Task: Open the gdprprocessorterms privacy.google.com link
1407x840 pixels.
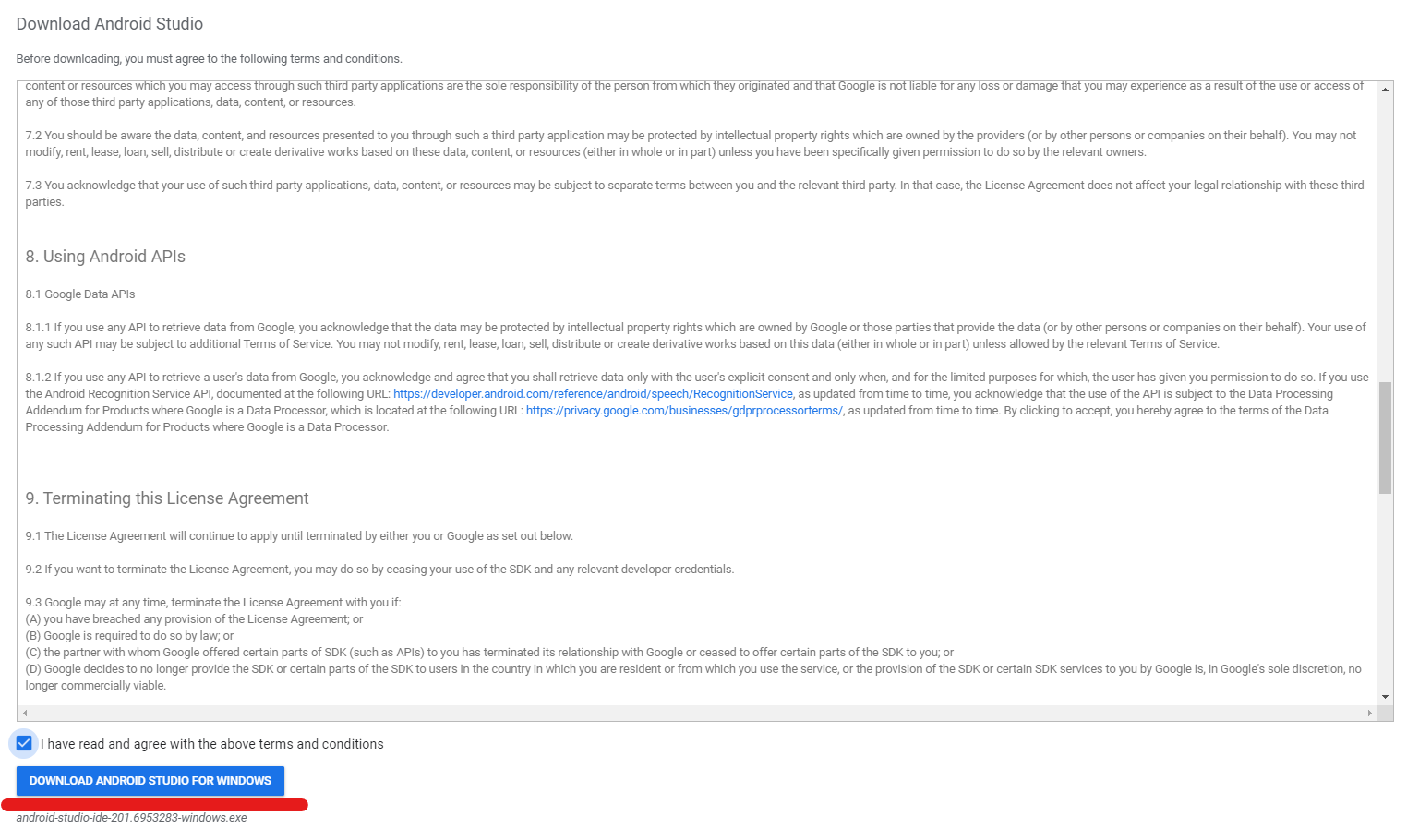Action: coord(684,410)
